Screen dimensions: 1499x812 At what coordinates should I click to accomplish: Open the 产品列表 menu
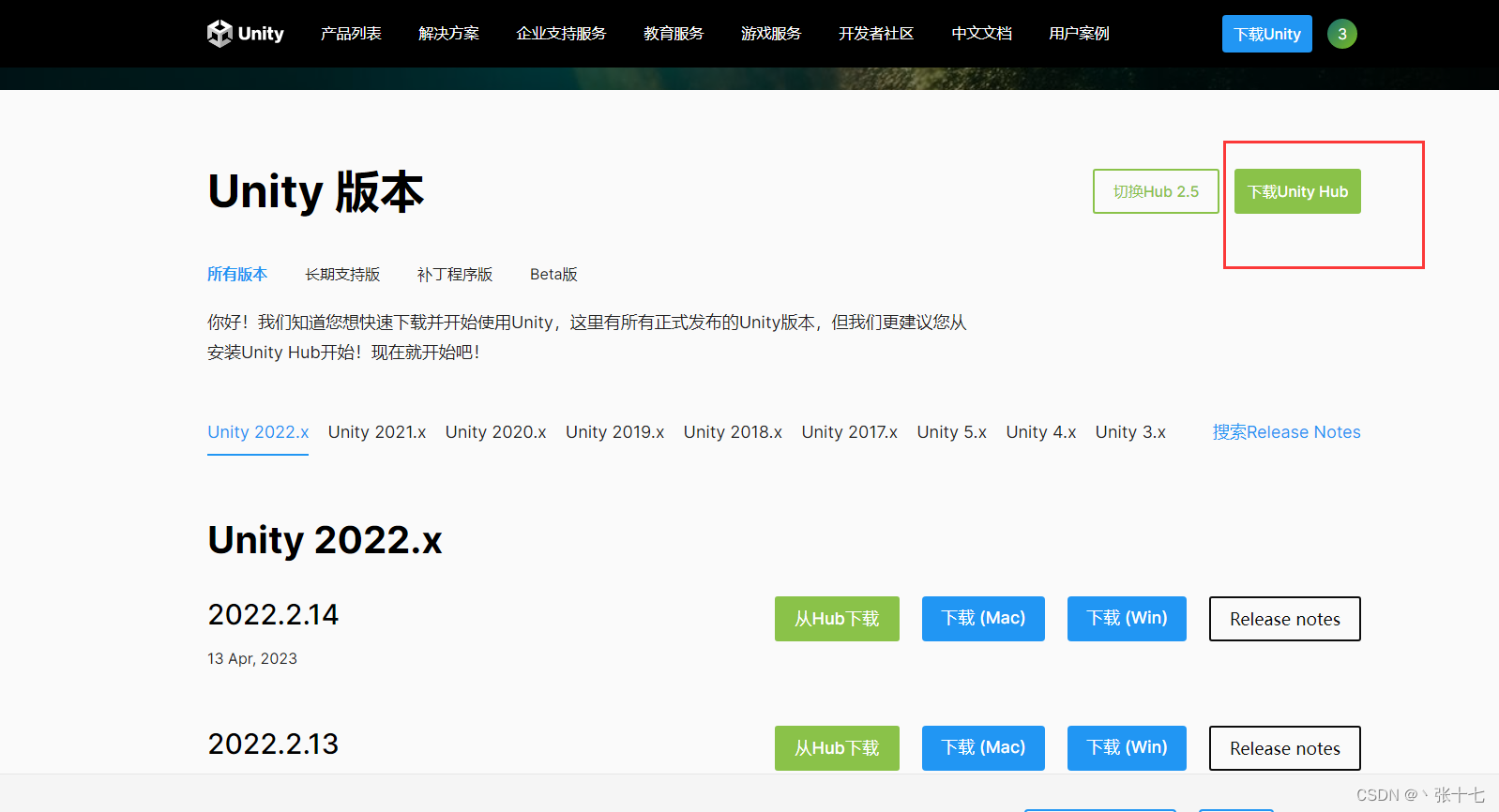click(351, 34)
